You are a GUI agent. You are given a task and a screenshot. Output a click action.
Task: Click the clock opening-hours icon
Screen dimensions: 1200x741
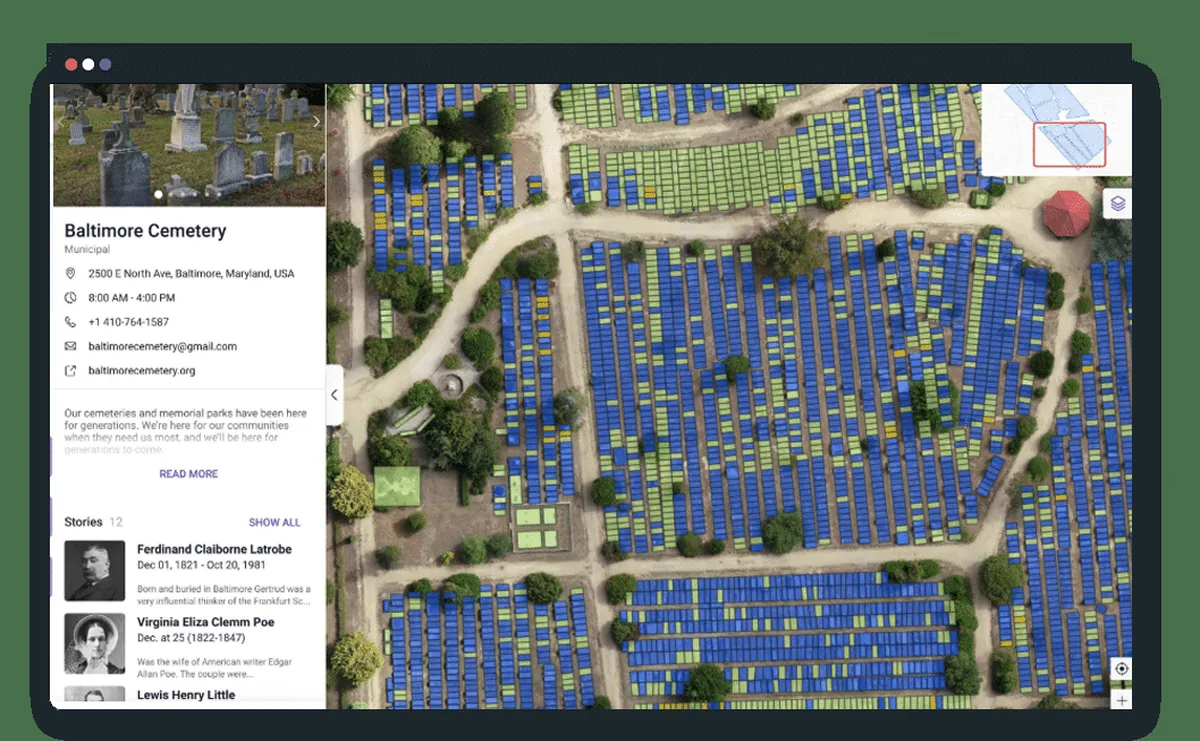71,298
